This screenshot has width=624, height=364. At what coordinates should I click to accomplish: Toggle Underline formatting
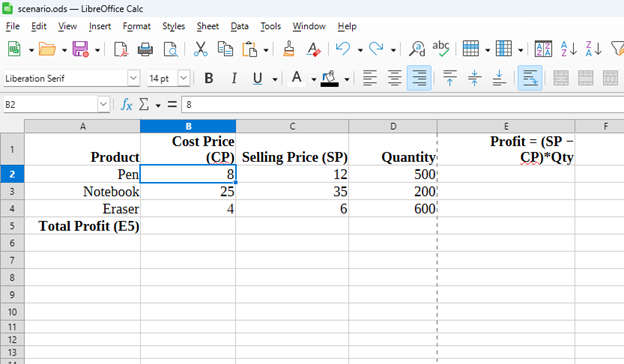tap(257, 78)
